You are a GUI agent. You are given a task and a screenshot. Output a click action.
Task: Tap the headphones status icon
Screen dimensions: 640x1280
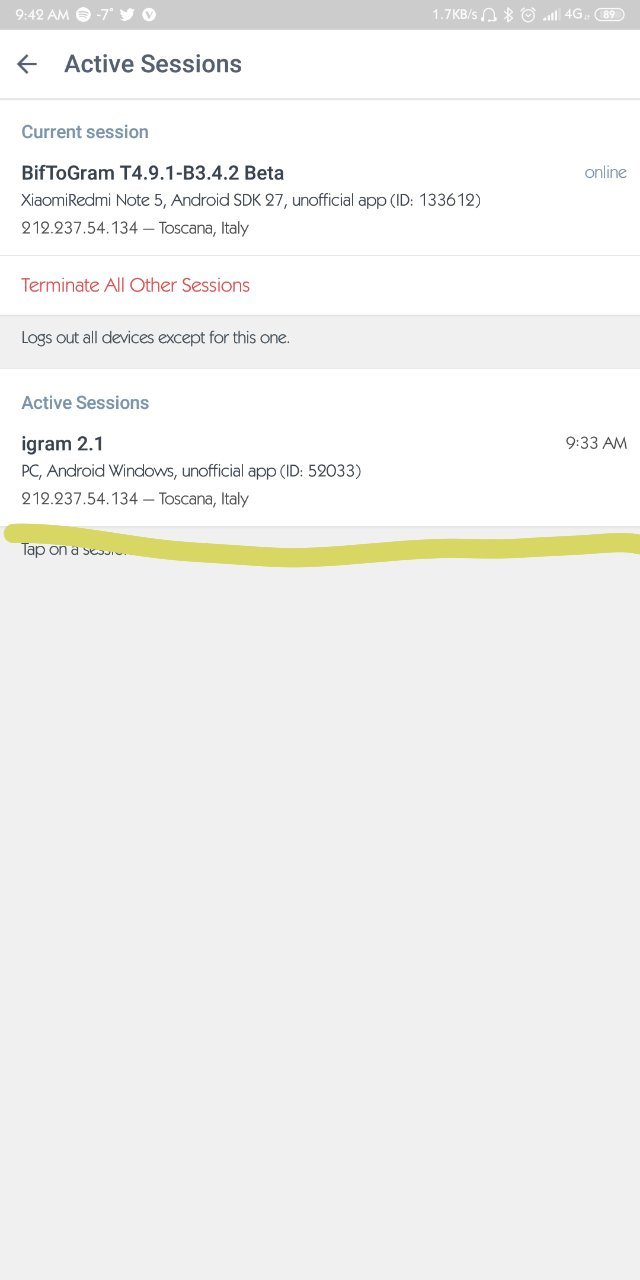coord(489,14)
